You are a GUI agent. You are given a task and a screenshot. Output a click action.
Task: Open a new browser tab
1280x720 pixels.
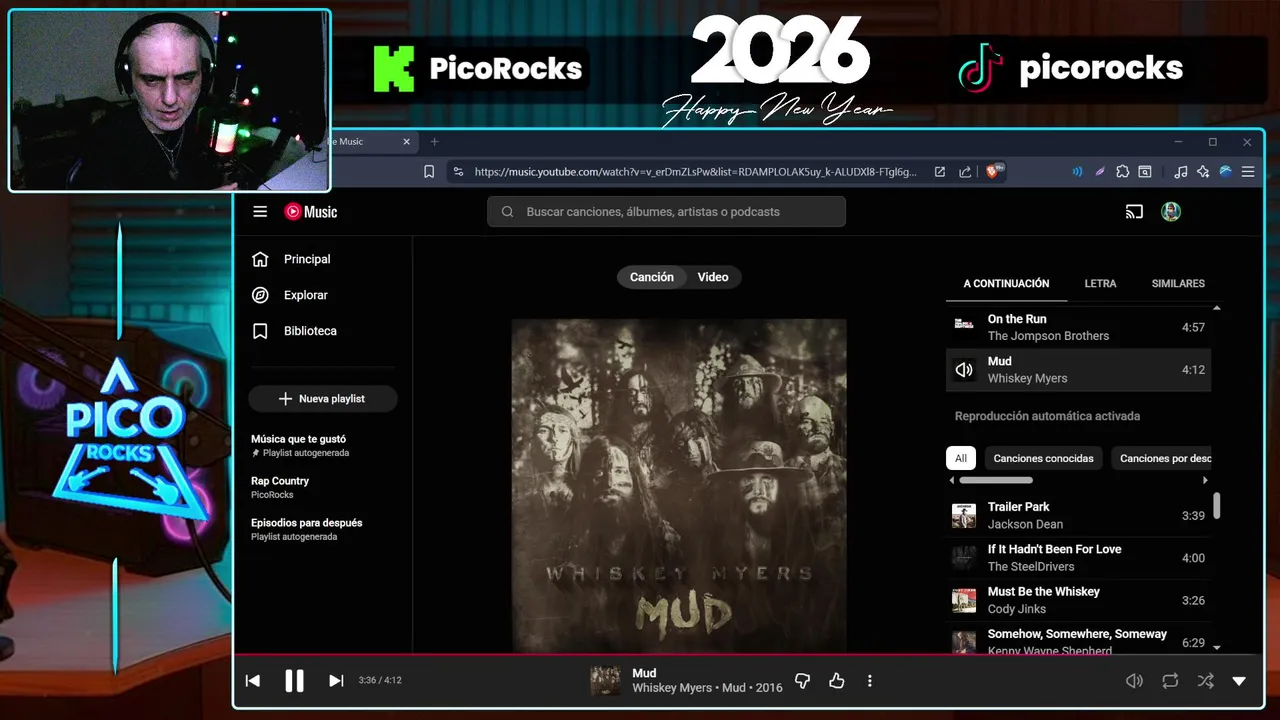click(x=434, y=142)
